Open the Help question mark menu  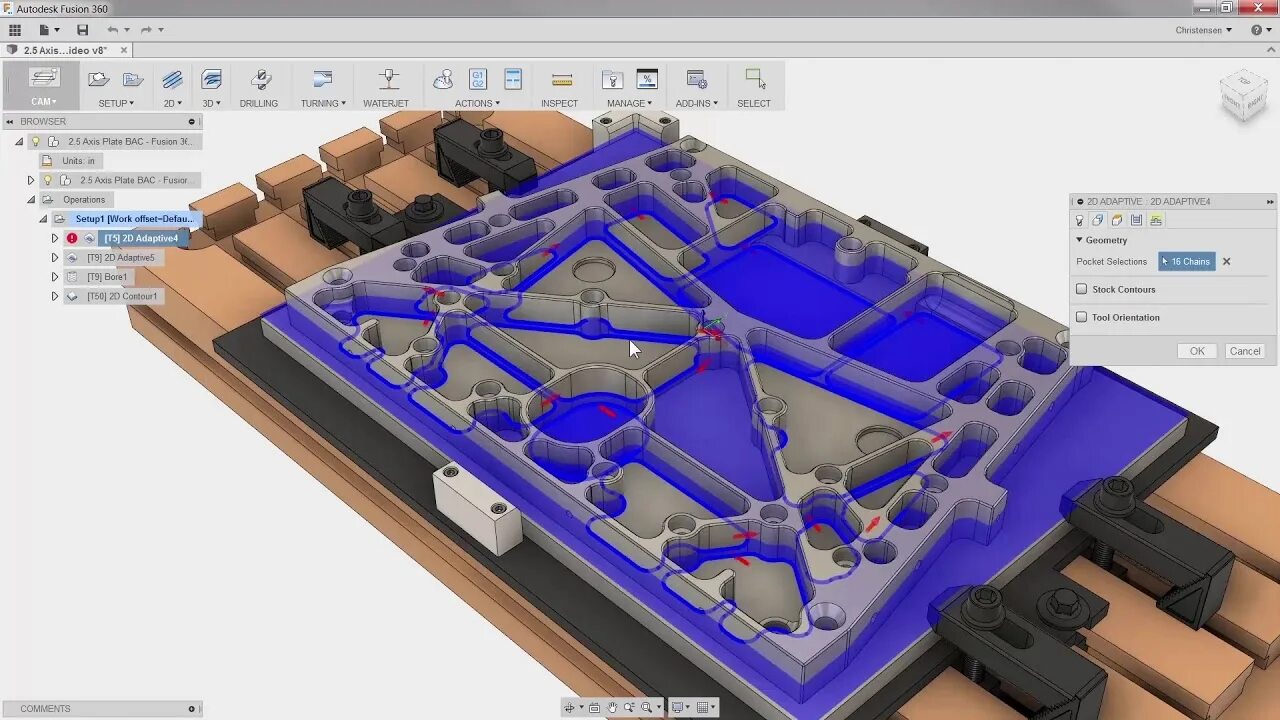1261,30
